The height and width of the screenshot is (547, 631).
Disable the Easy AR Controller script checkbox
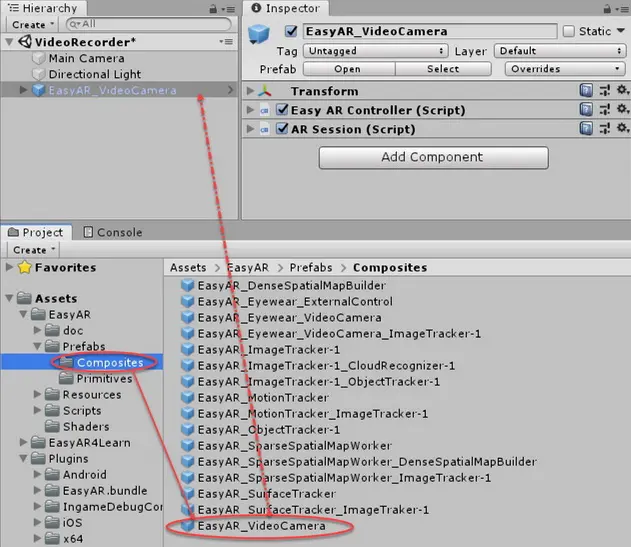[282, 109]
